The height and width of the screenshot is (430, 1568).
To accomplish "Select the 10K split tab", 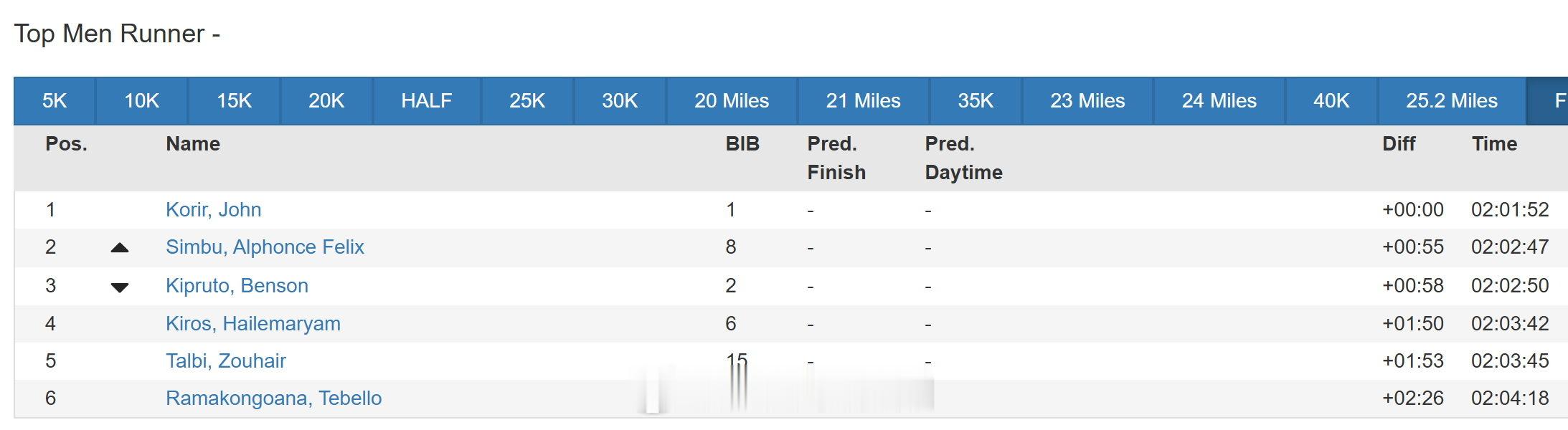I will point(141,101).
